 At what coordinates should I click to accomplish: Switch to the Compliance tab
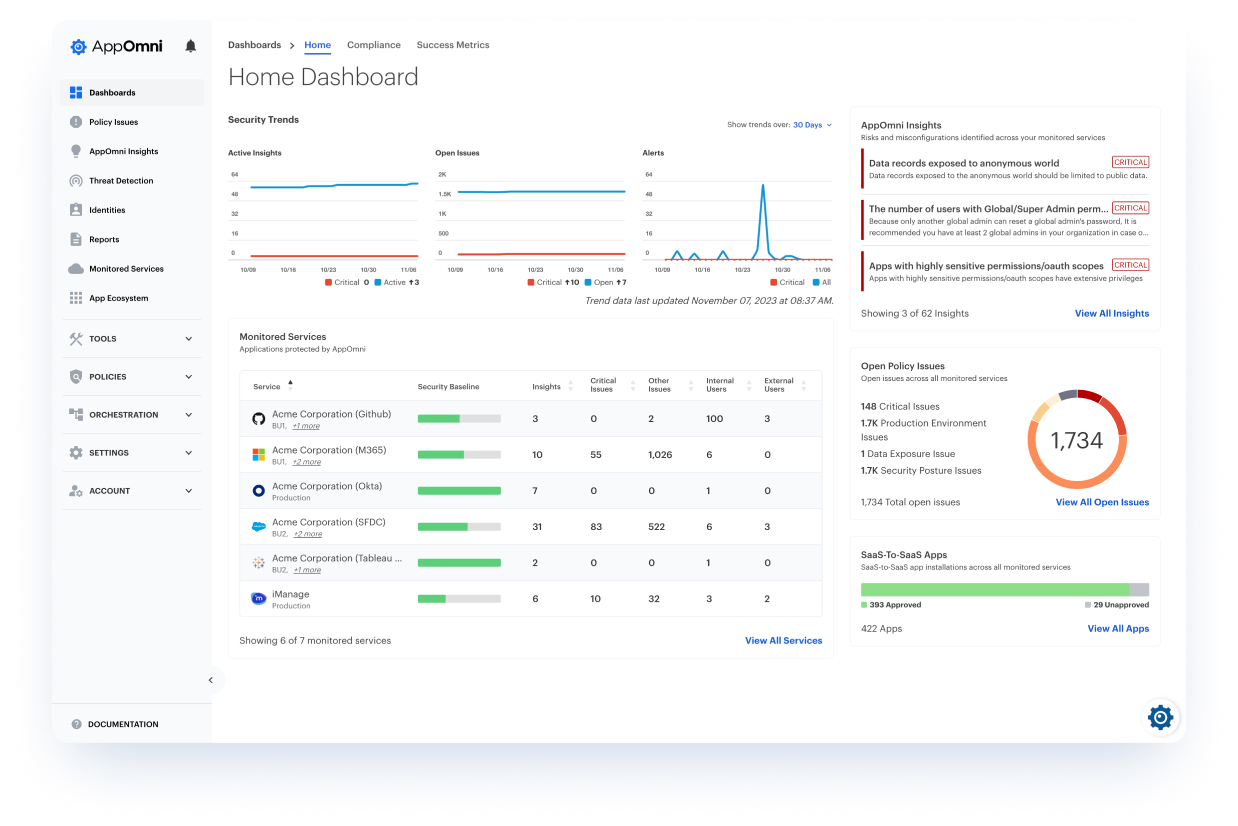373,45
